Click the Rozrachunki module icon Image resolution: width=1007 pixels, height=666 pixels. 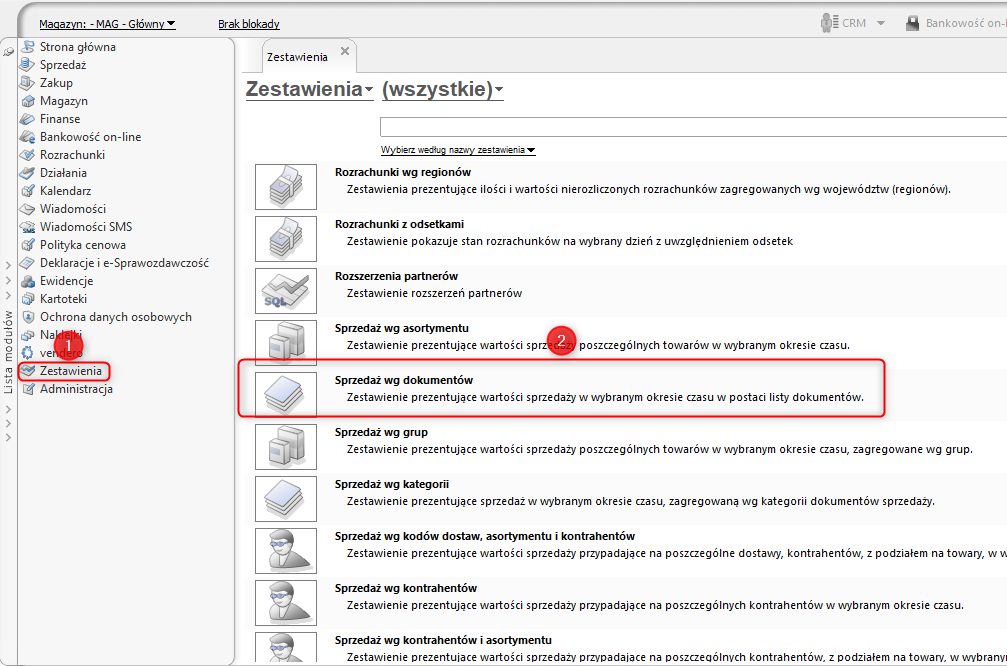(x=27, y=155)
